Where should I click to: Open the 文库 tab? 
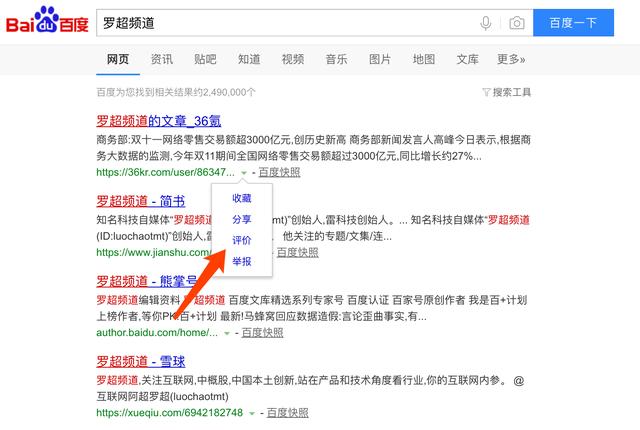click(467, 60)
